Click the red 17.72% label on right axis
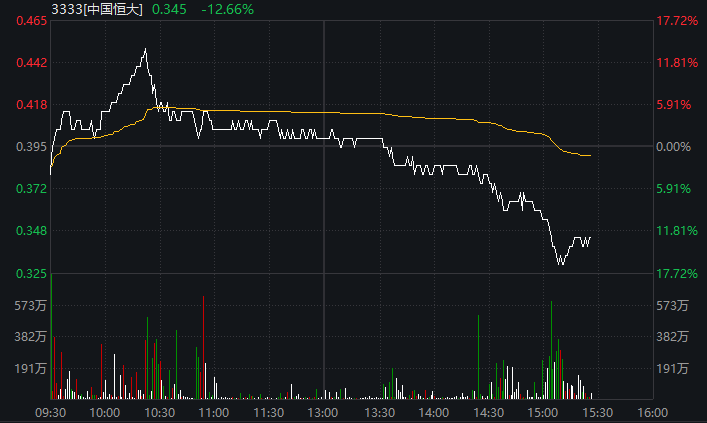This screenshot has height=423, width=707. [x=677, y=21]
